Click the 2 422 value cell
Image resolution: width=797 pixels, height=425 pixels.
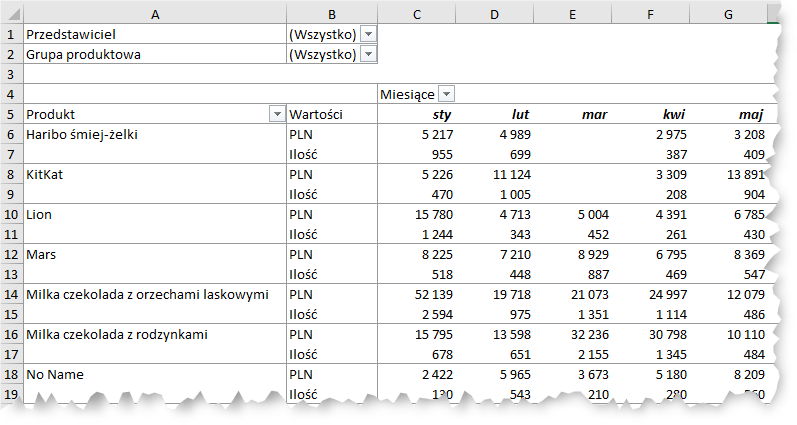(417, 374)
